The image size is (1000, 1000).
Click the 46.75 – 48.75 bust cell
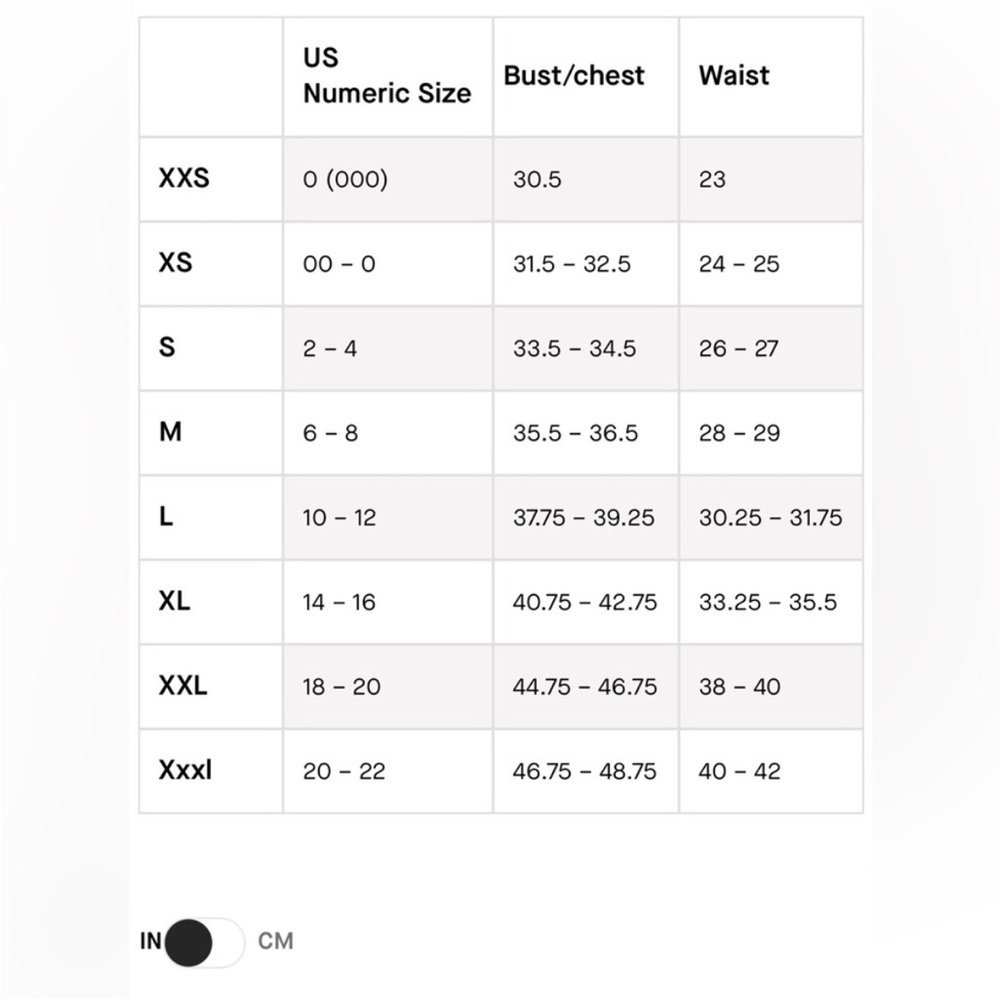[x=584, y=772]
